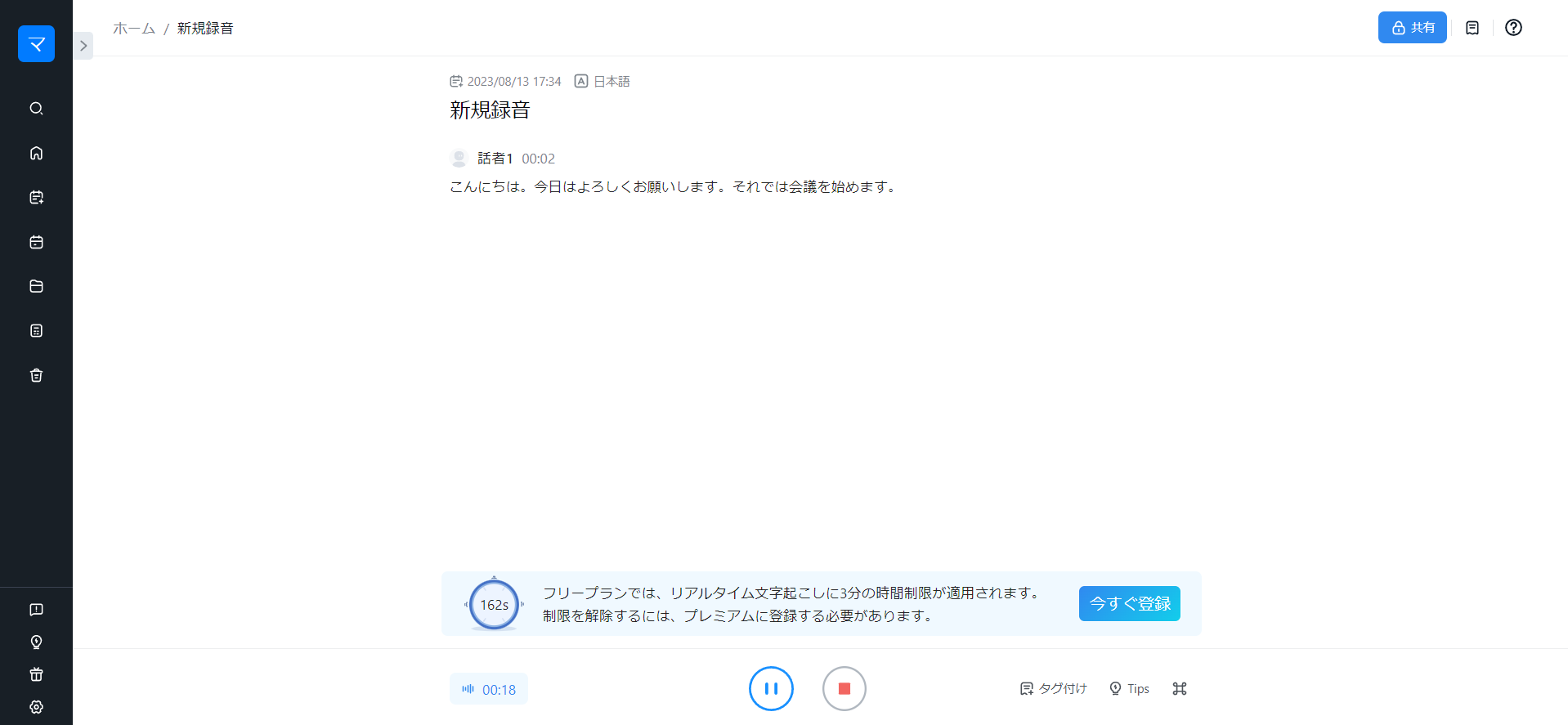Jump to the 00:02 timestamp
The image size is (1568, 725).
point(538,159)
